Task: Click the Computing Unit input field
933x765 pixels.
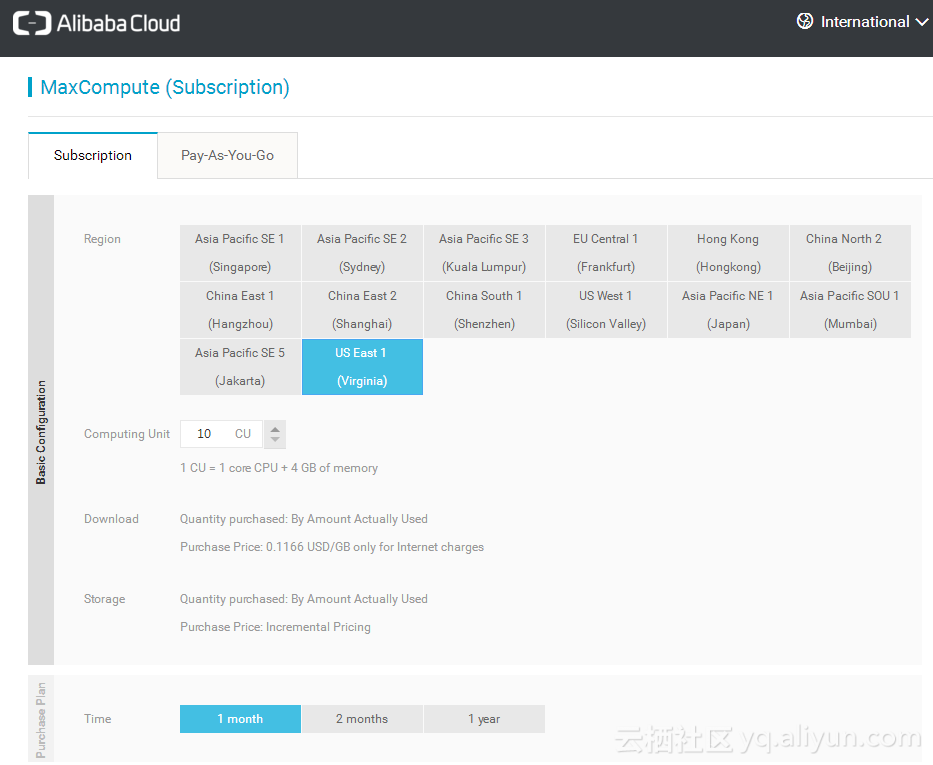Action: coord(221,434)
